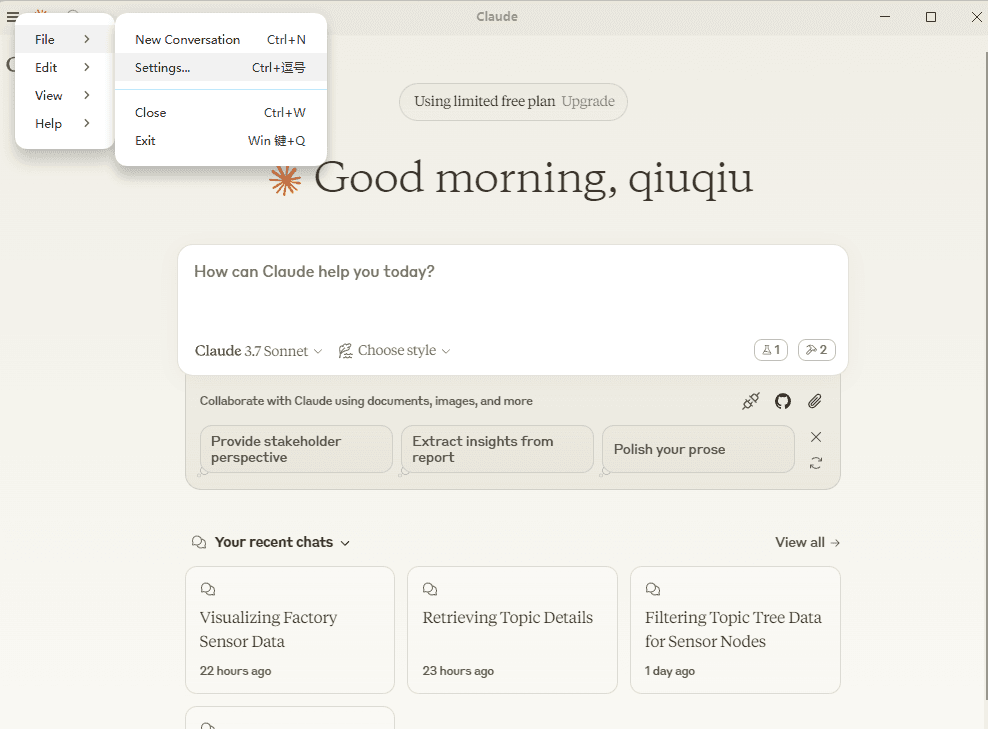Select 'Polish your prose' suggestion

coord(698,449)
